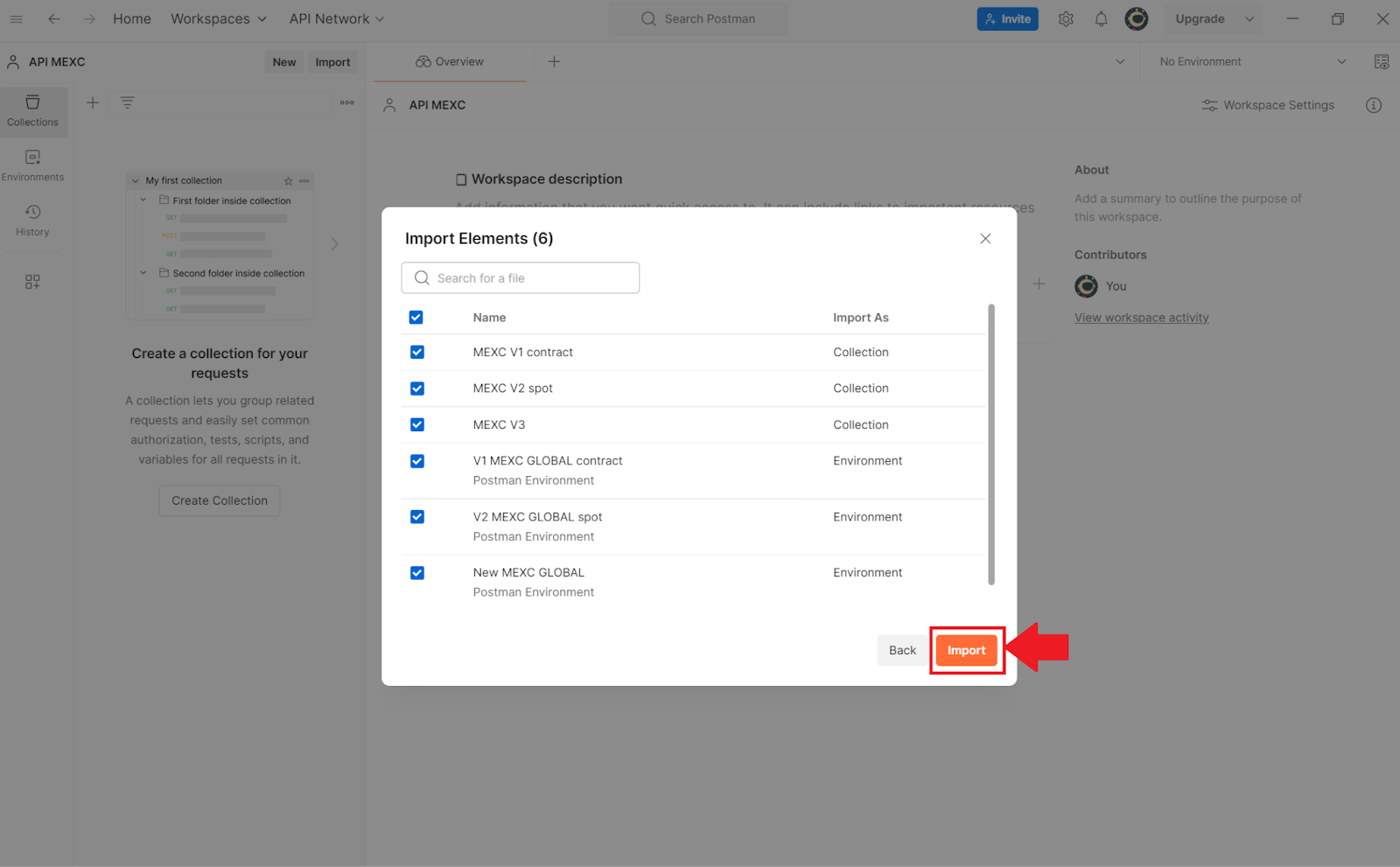Open the settings gear icon
The height and width of the screenshot is (867, 1400).
[1066, 18]
